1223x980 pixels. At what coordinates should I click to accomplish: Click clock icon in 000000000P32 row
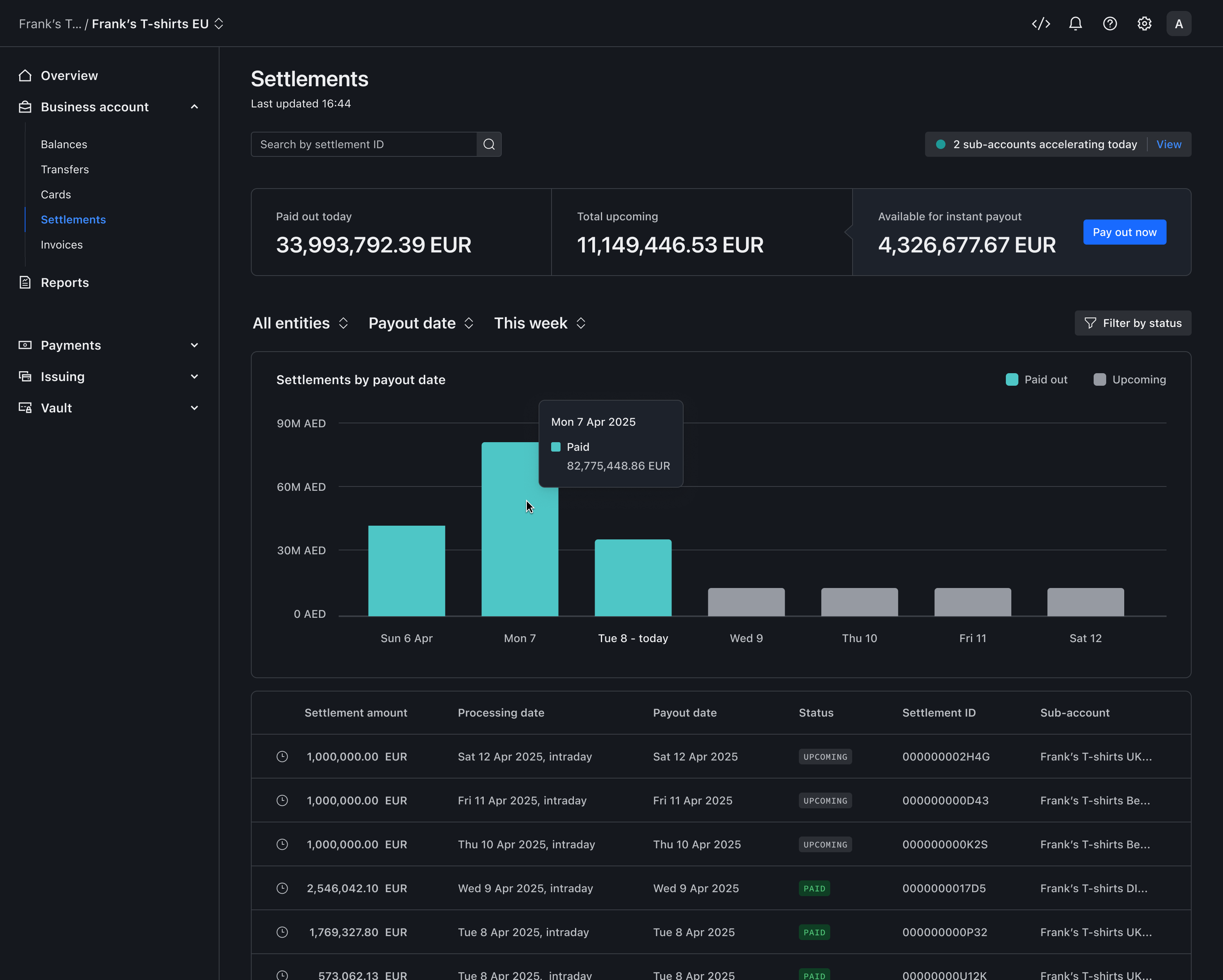tap(282, 932)
